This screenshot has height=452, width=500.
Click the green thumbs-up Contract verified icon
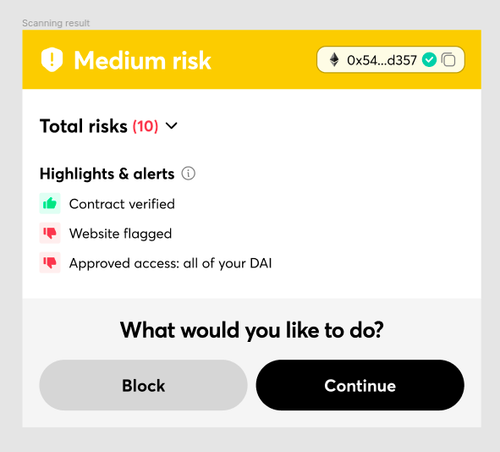(x=50, y=203)
